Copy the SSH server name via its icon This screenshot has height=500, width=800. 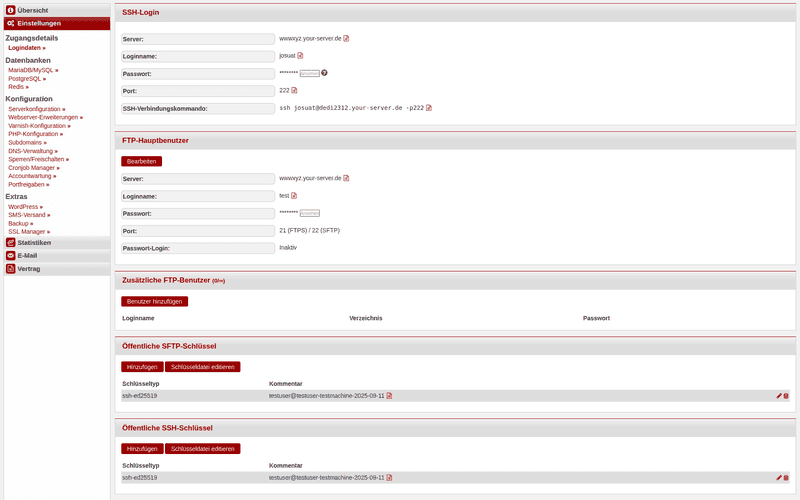point(346,39)
